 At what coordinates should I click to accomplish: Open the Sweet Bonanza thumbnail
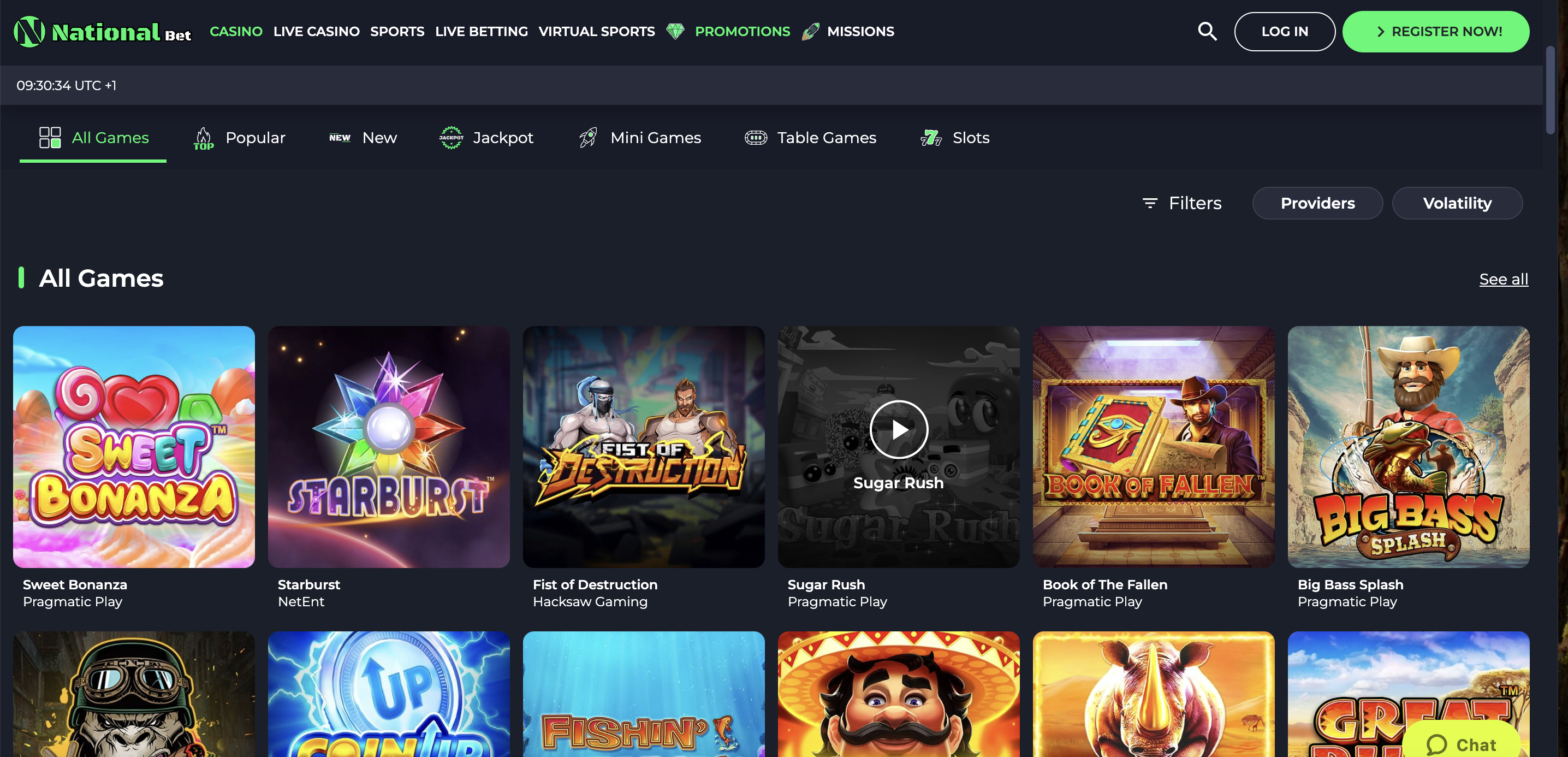pyautogui.click(x=134, y=446)
